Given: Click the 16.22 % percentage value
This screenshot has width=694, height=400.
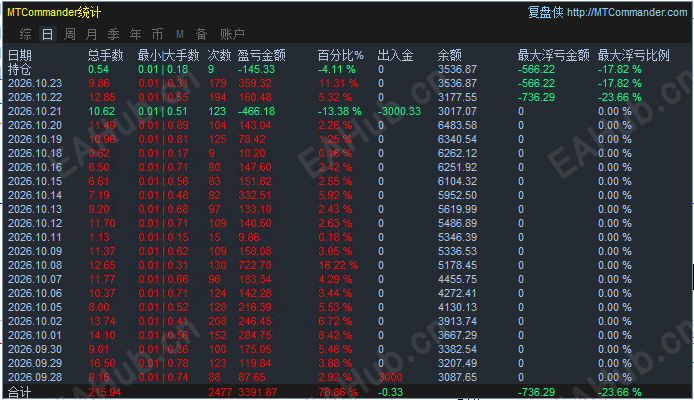Looking at the screenshot, I should (x=338, y=265).
